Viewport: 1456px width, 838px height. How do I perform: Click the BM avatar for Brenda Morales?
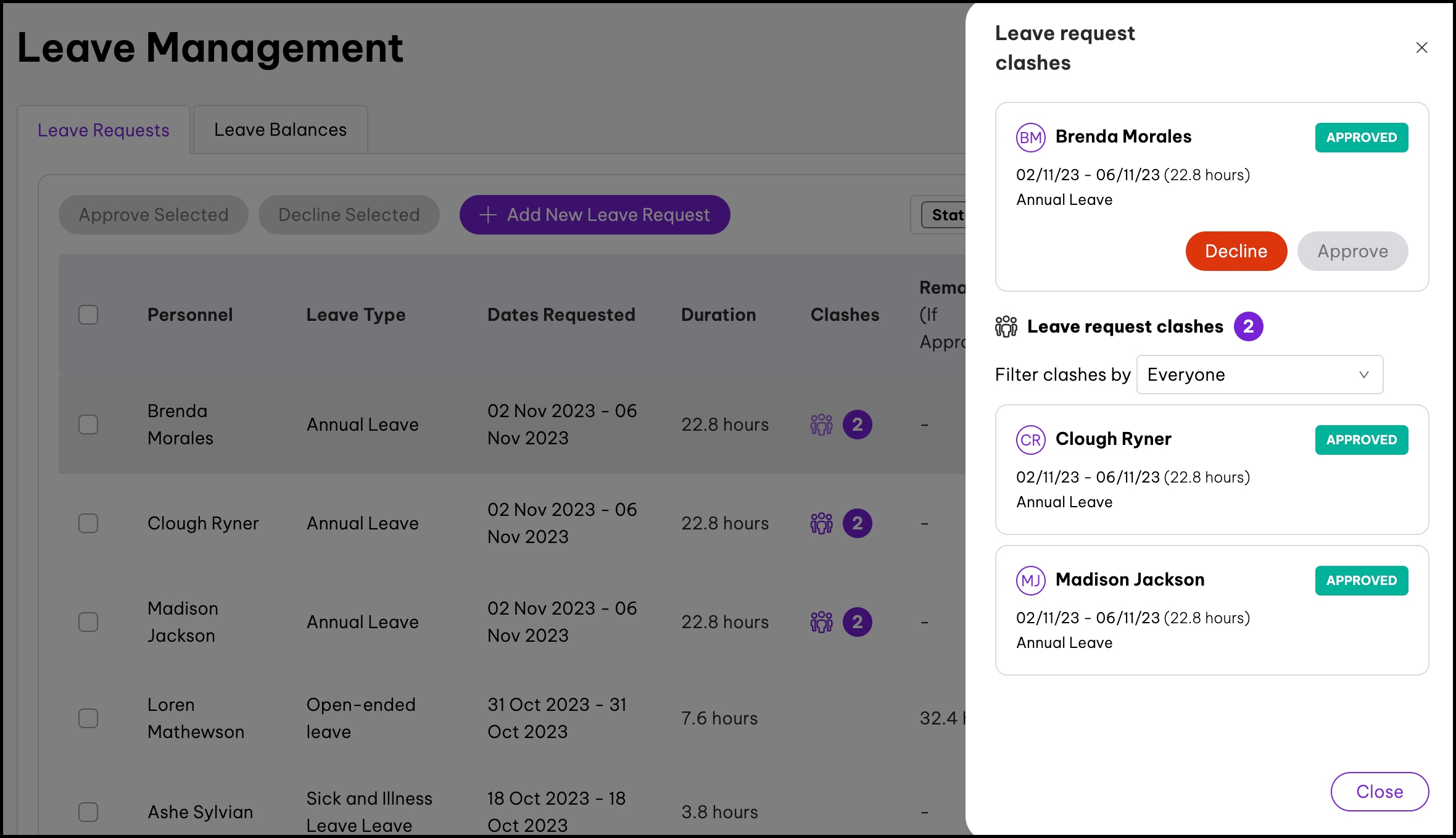point(1030,137)
